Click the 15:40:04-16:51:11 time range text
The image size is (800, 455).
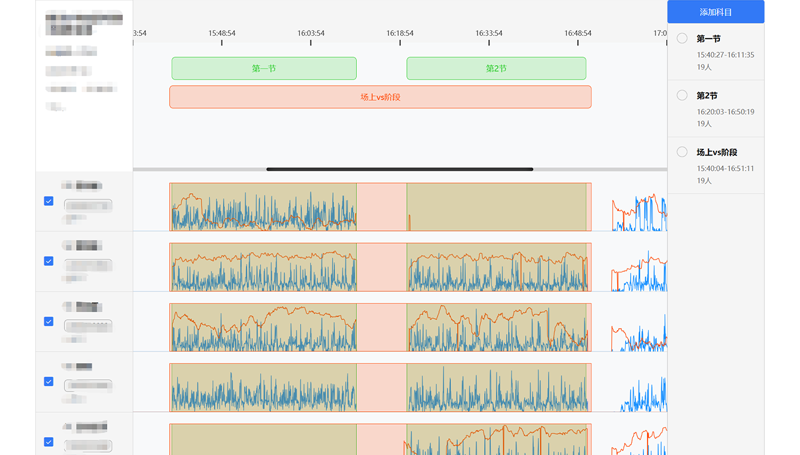725,168
